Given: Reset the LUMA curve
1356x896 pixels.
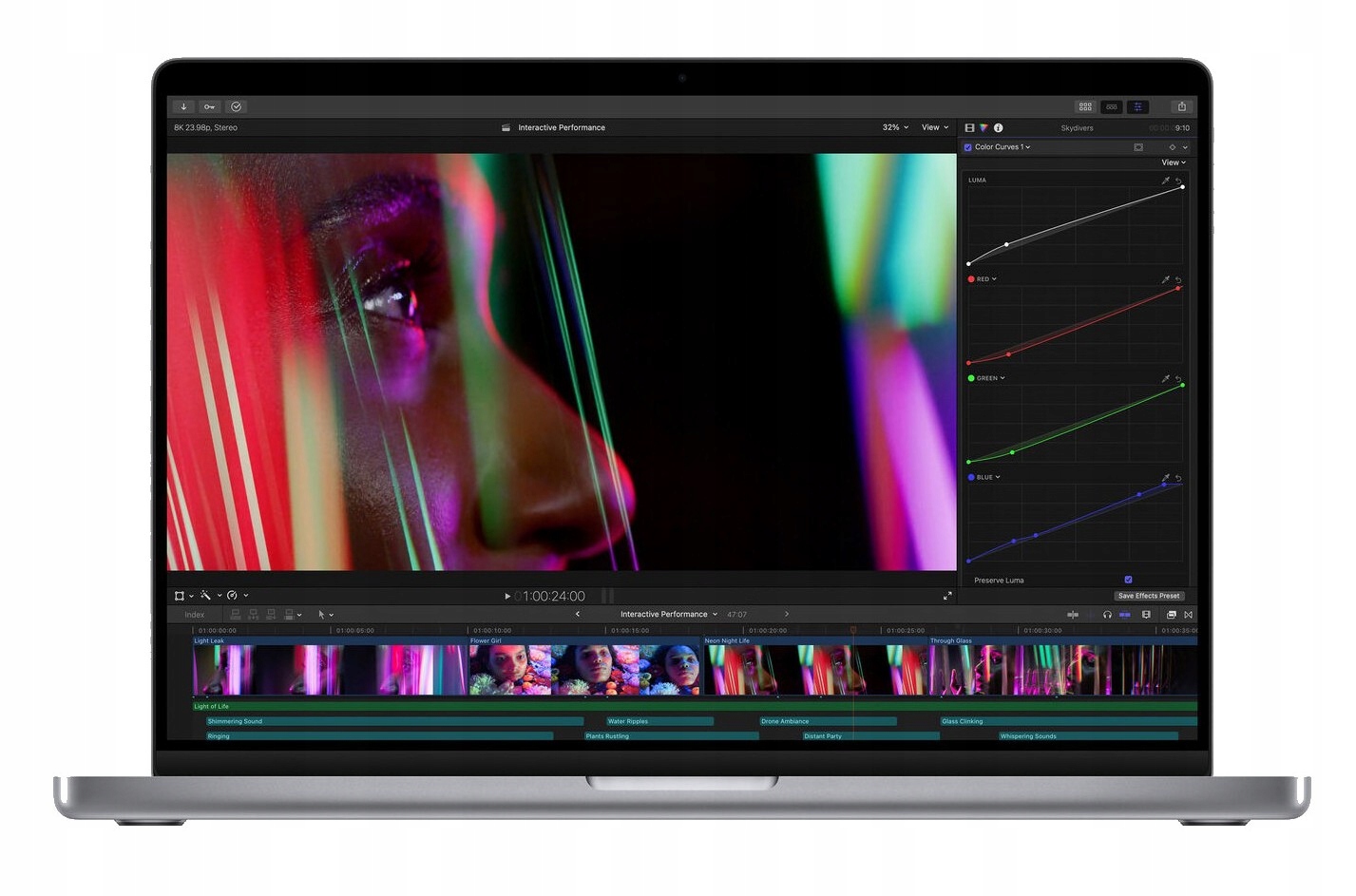Looking at the screenshot, I should (1178, 181).
